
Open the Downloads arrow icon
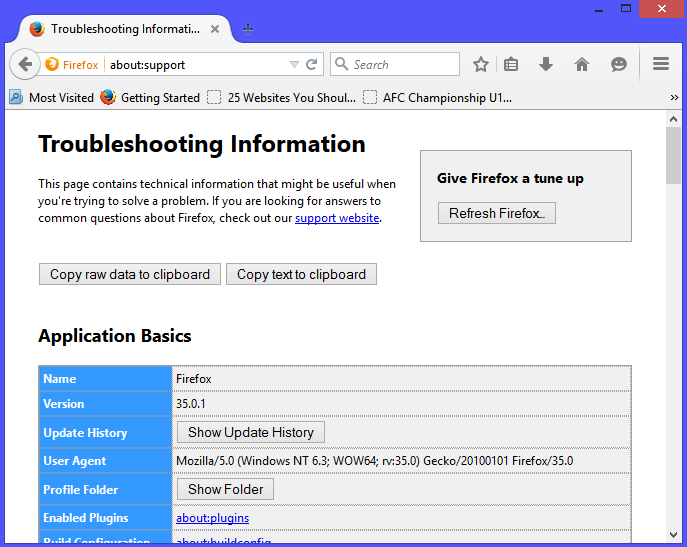546,65
